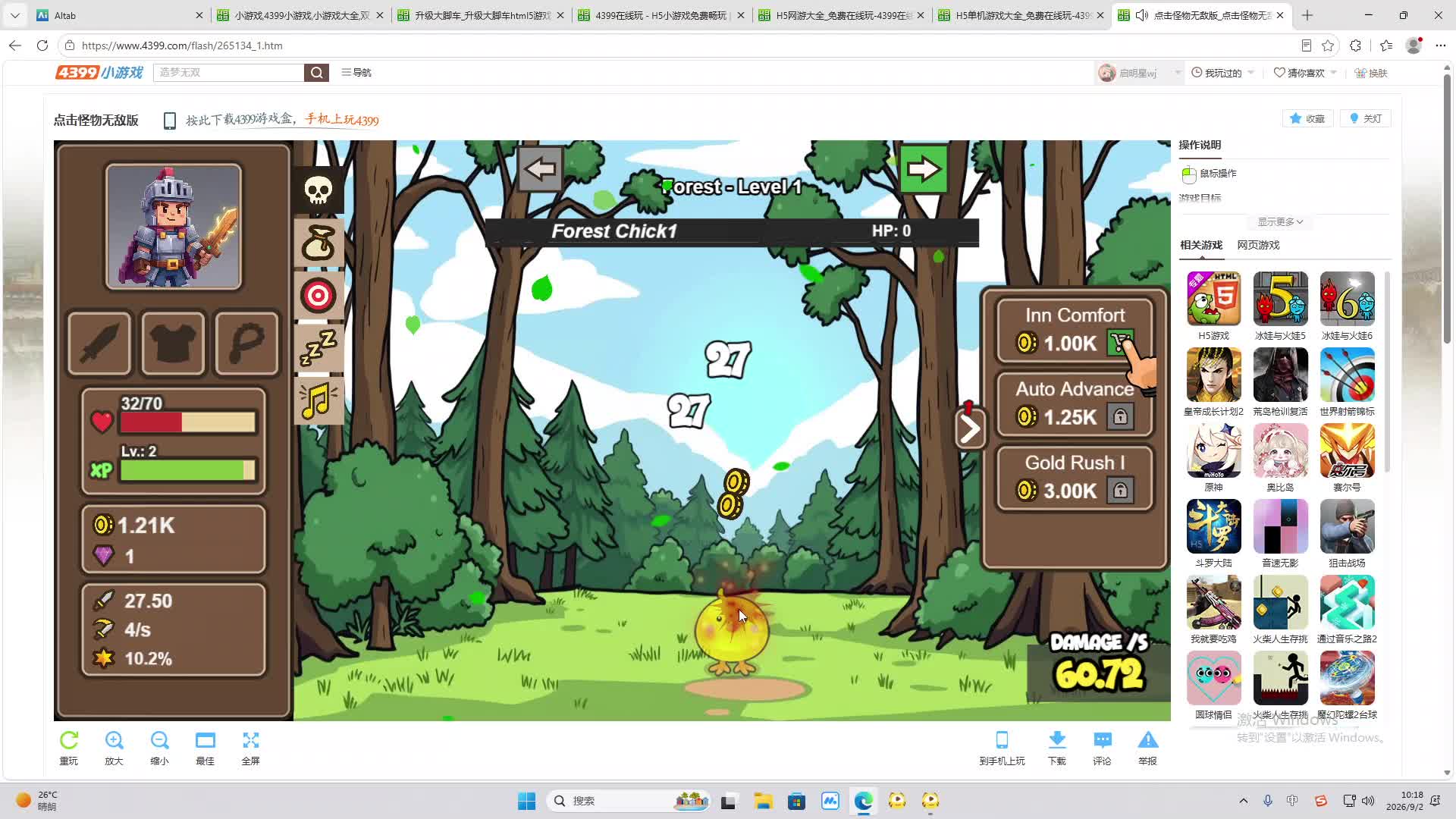The width and height of the screenshot is (1456, 819).
Task: Collapse the upgrade panel with chevron arrow
Action: tap(970, 429)
